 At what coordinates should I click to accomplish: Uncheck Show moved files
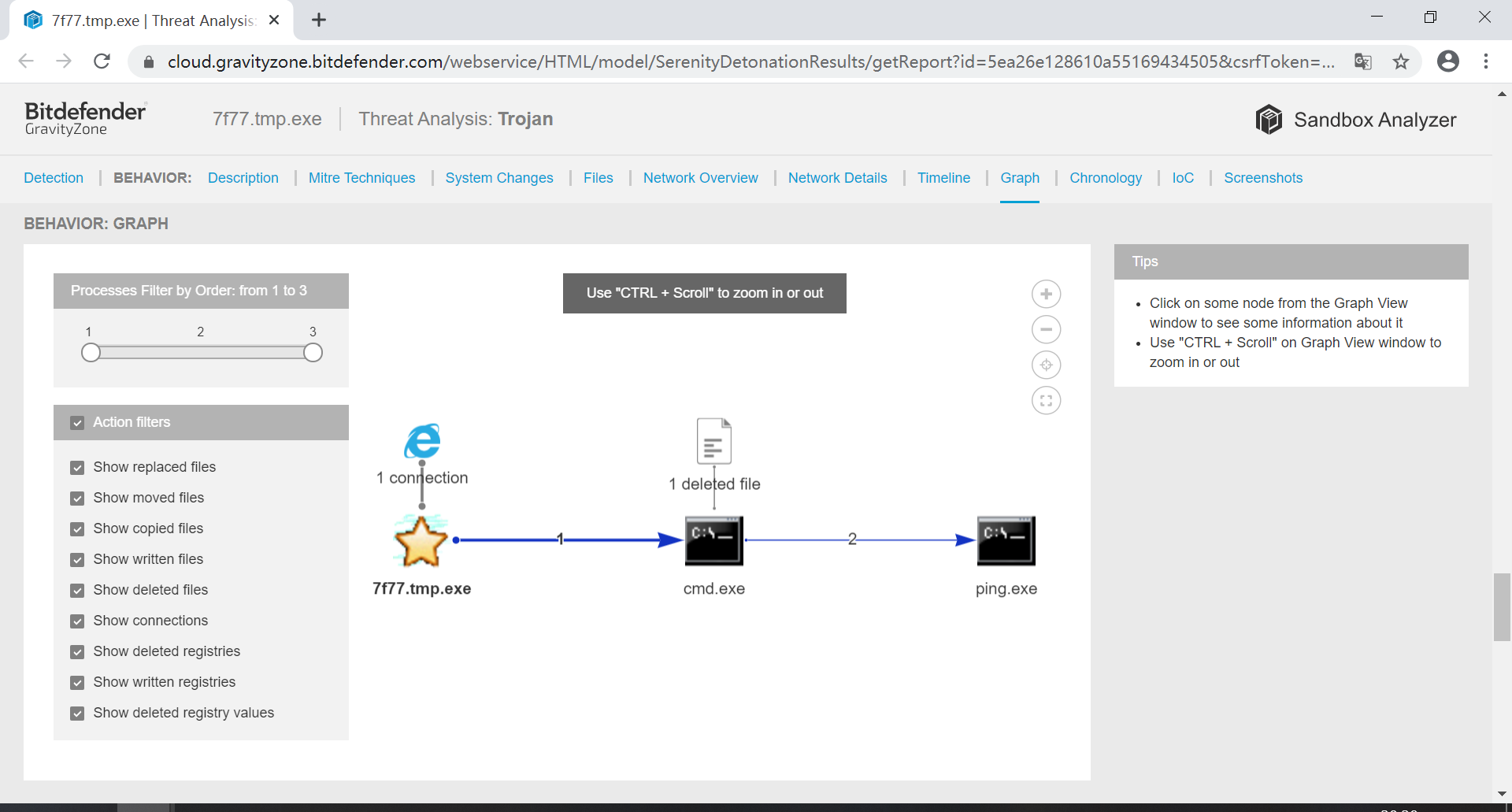[77, 499]
